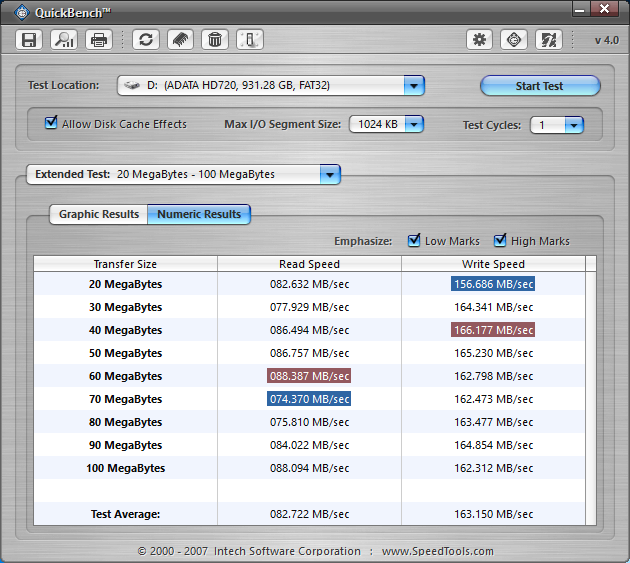Click the trash can delete icon
Viewport: 630px width, 563px height.
[214, 40]
